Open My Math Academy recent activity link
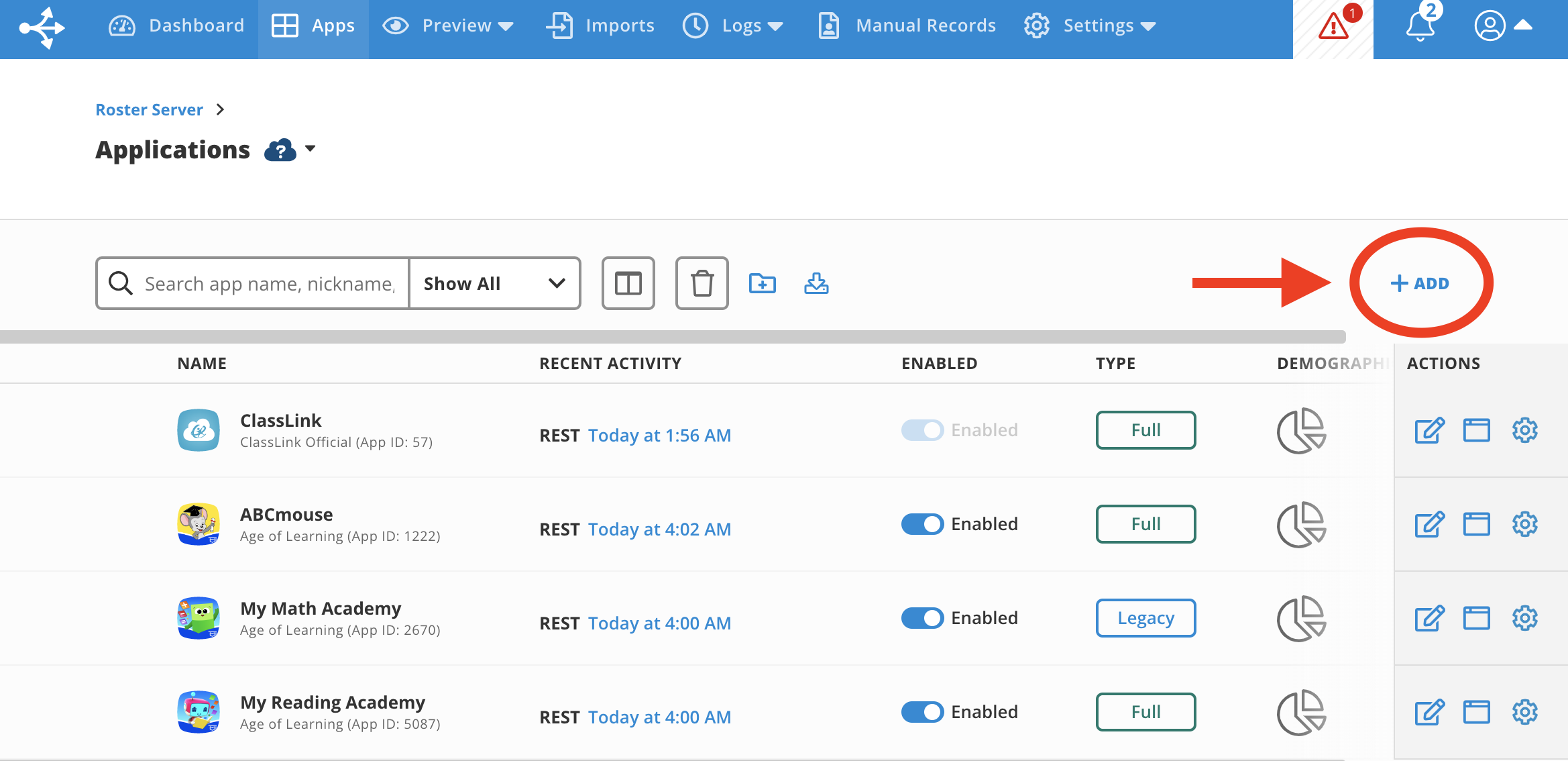 [659, 623]
